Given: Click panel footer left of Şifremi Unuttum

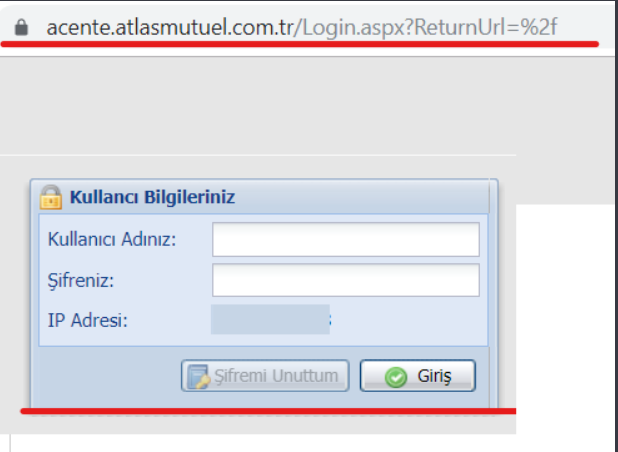Looking at the screenshot, I should 110,376.
